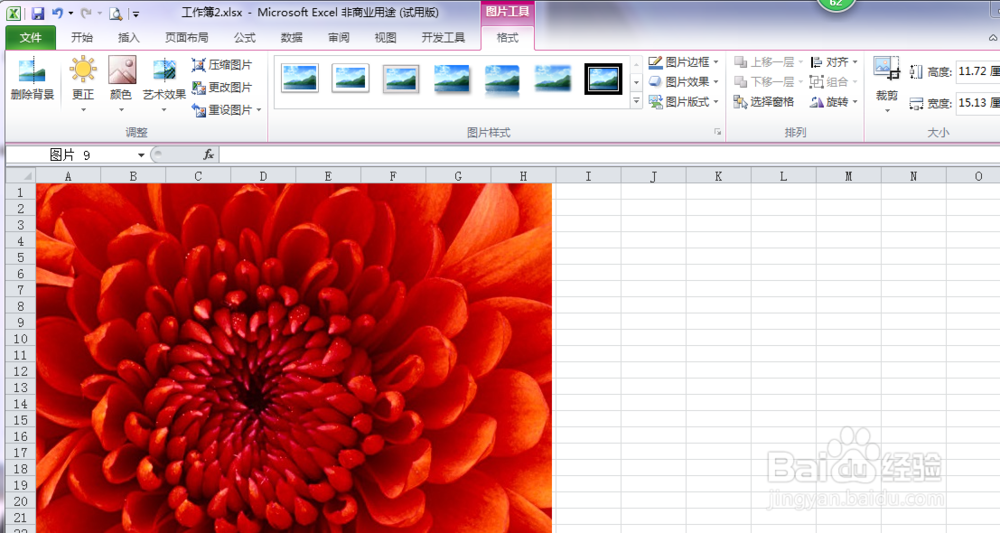1000x533 pixels.
Task: Click the Save icon in quick access toolbar
Action: tap(37, 13)
